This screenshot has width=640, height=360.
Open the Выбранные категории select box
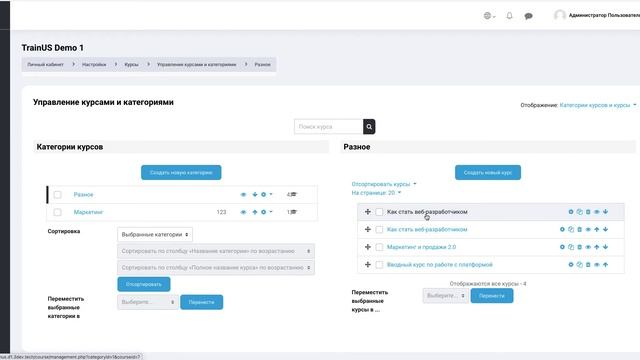pyautogui.click(x=155, y=234)
